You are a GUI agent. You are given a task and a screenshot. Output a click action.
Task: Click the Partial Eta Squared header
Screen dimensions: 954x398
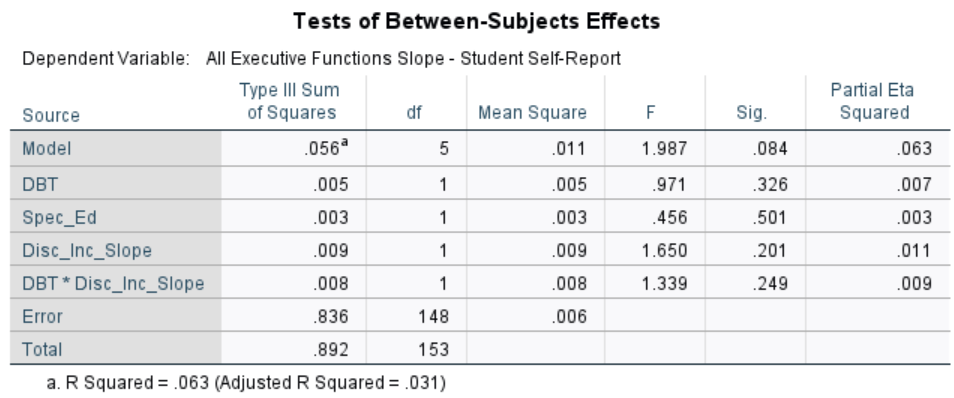click(873, 101)
